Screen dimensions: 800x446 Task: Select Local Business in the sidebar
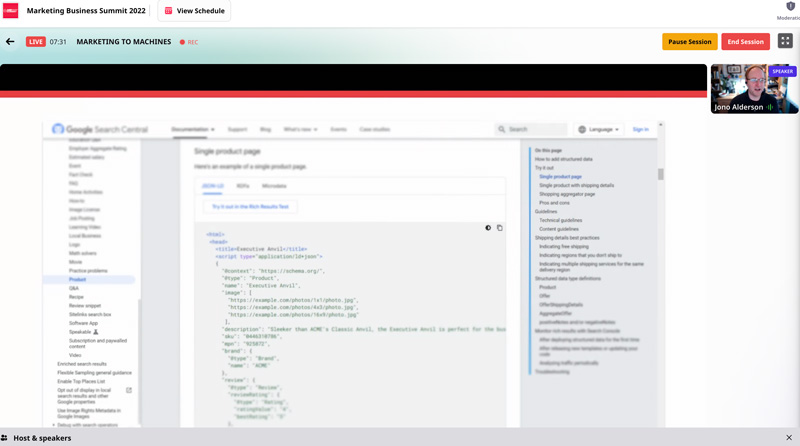point(85,236)
